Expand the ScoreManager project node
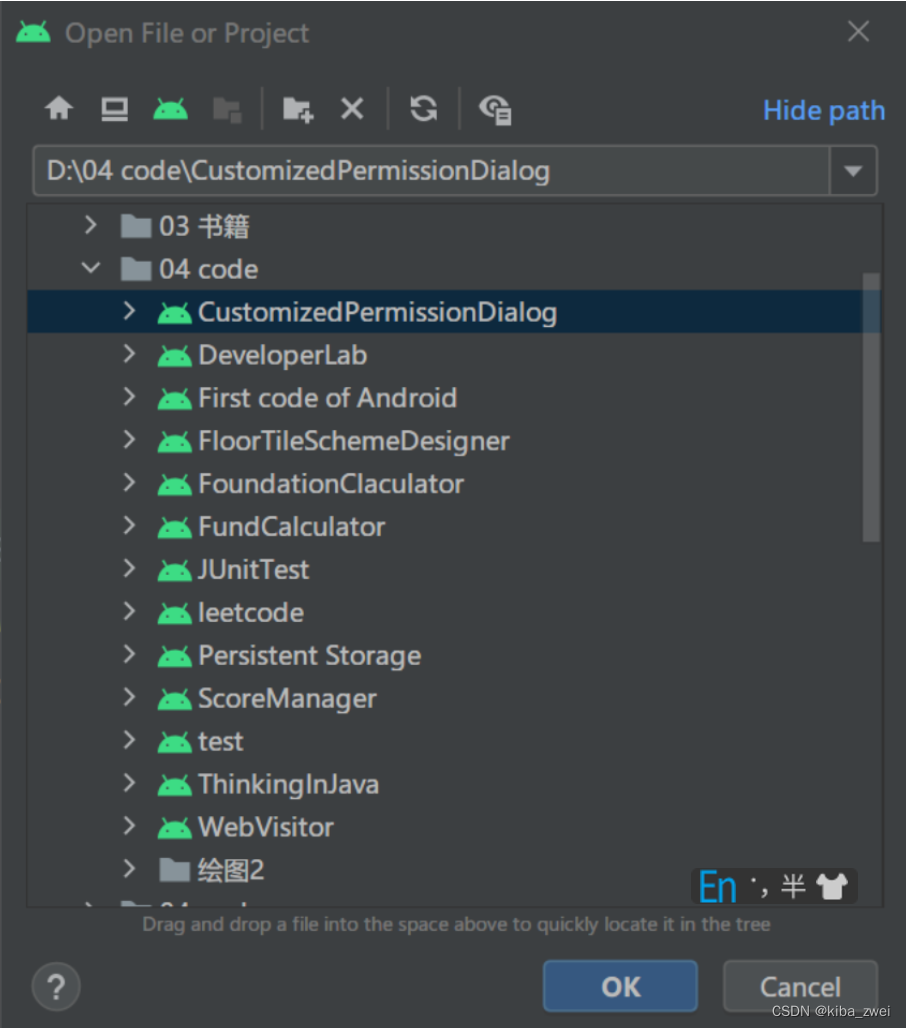Screen dimensions: 906x1028 pos(129,698)
